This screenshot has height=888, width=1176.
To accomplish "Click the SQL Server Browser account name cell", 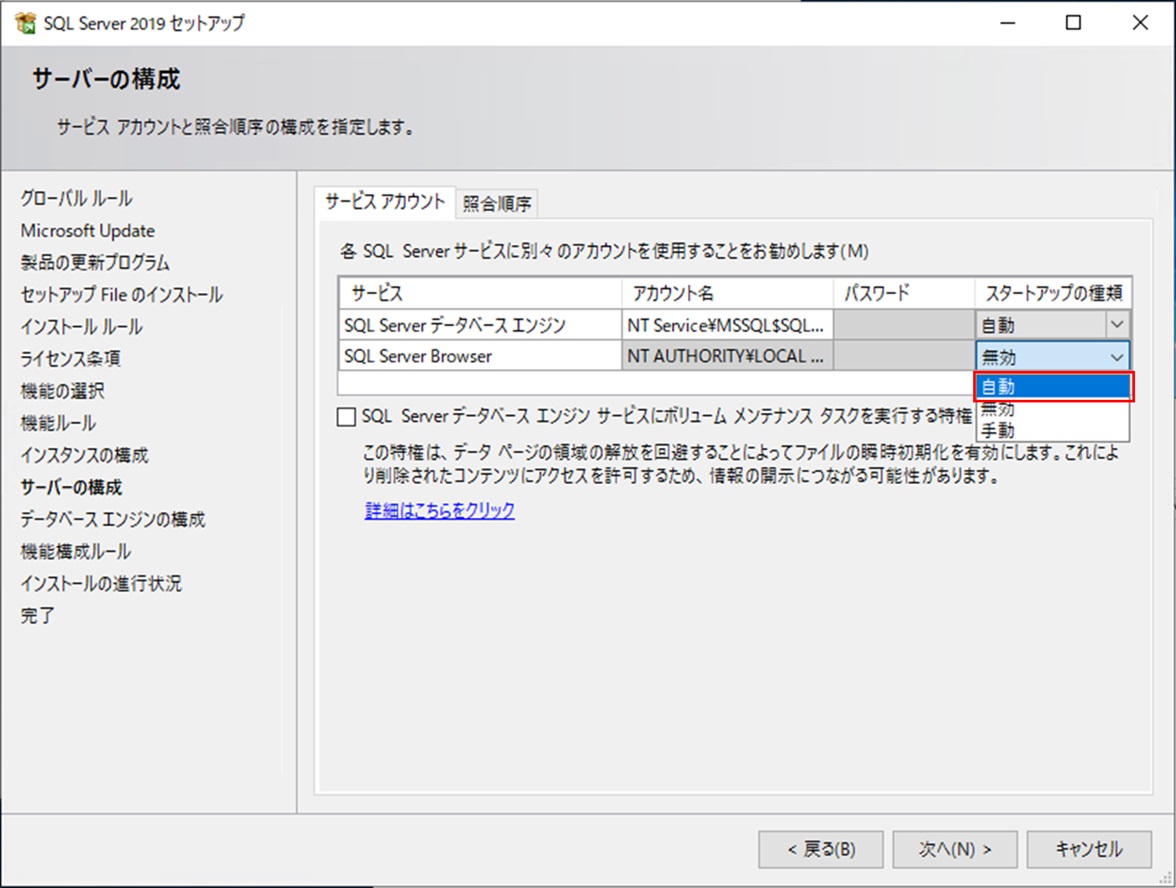I will [x=726, y=356].
